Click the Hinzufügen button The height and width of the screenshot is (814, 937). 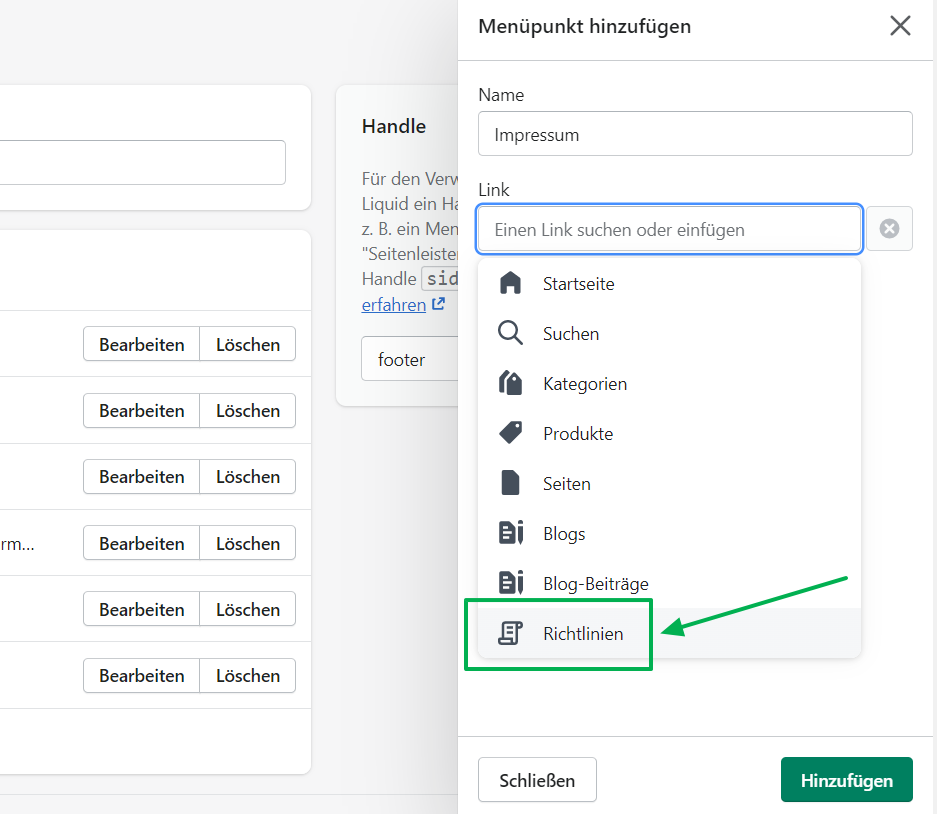click(x=846, y=780)
